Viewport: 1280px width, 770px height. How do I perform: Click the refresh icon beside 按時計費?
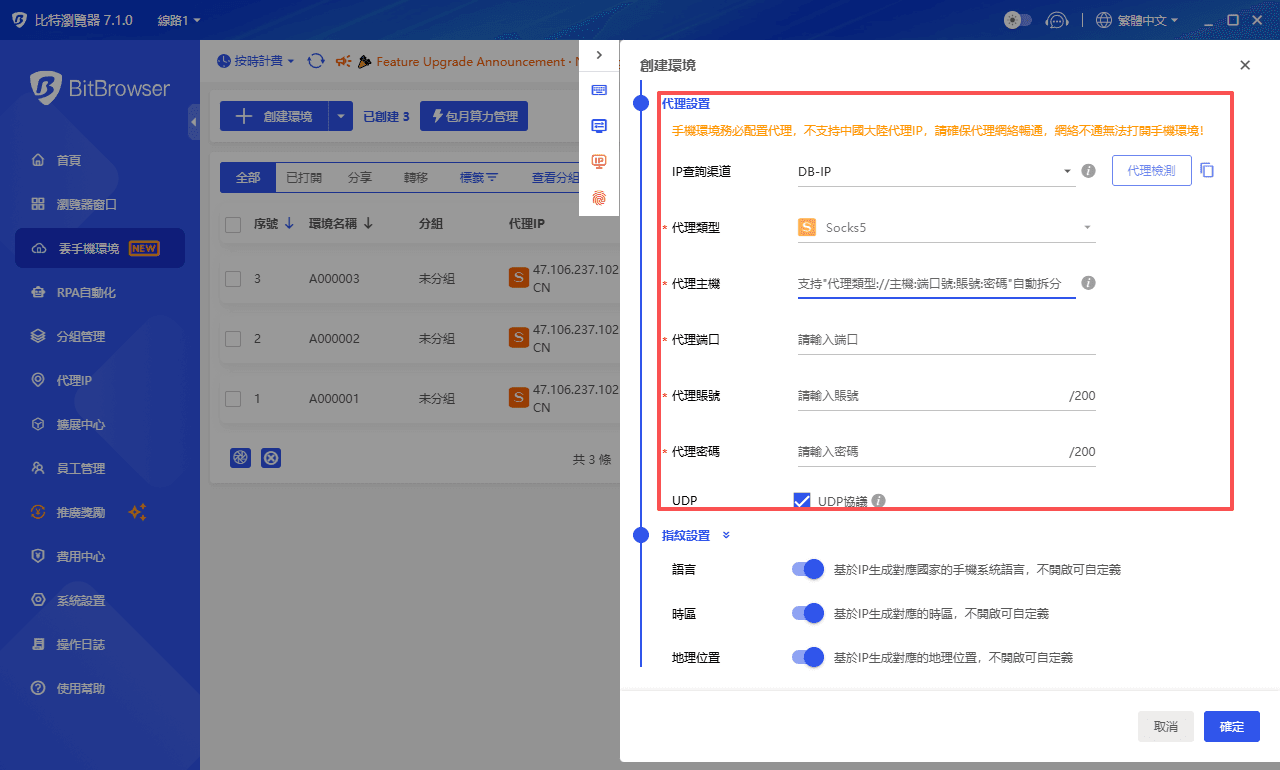316,61
